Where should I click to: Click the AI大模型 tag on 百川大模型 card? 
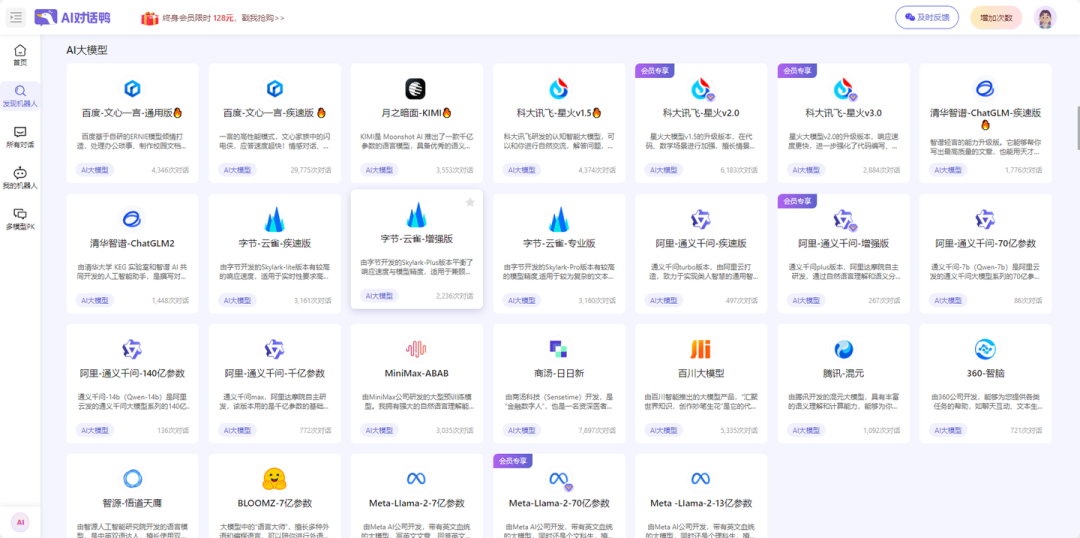pyautogui.click(x=664, y=431)
